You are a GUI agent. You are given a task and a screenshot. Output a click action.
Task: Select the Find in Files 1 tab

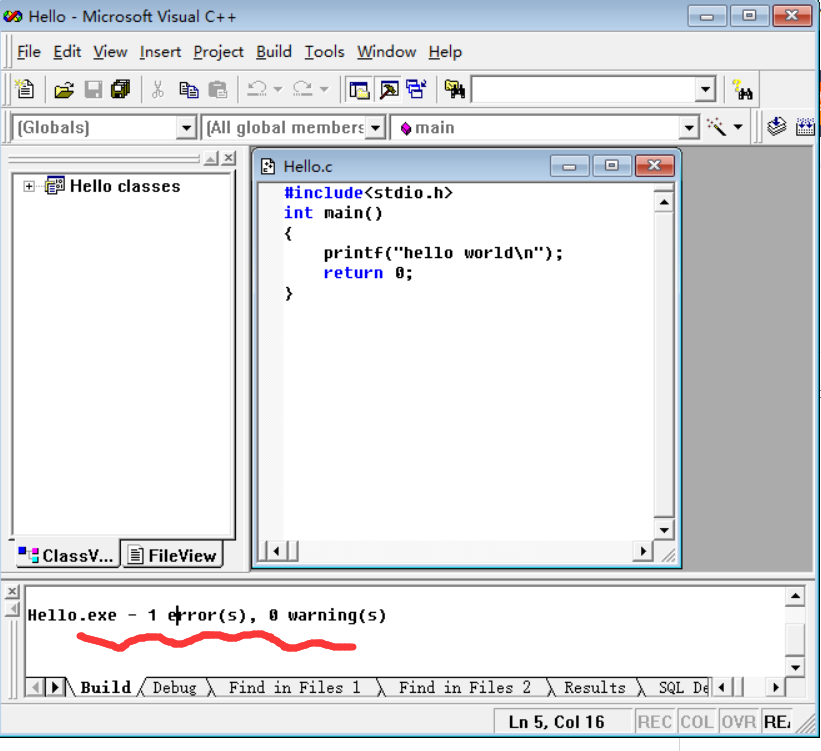pyautogui.click(x=294, y=687)
